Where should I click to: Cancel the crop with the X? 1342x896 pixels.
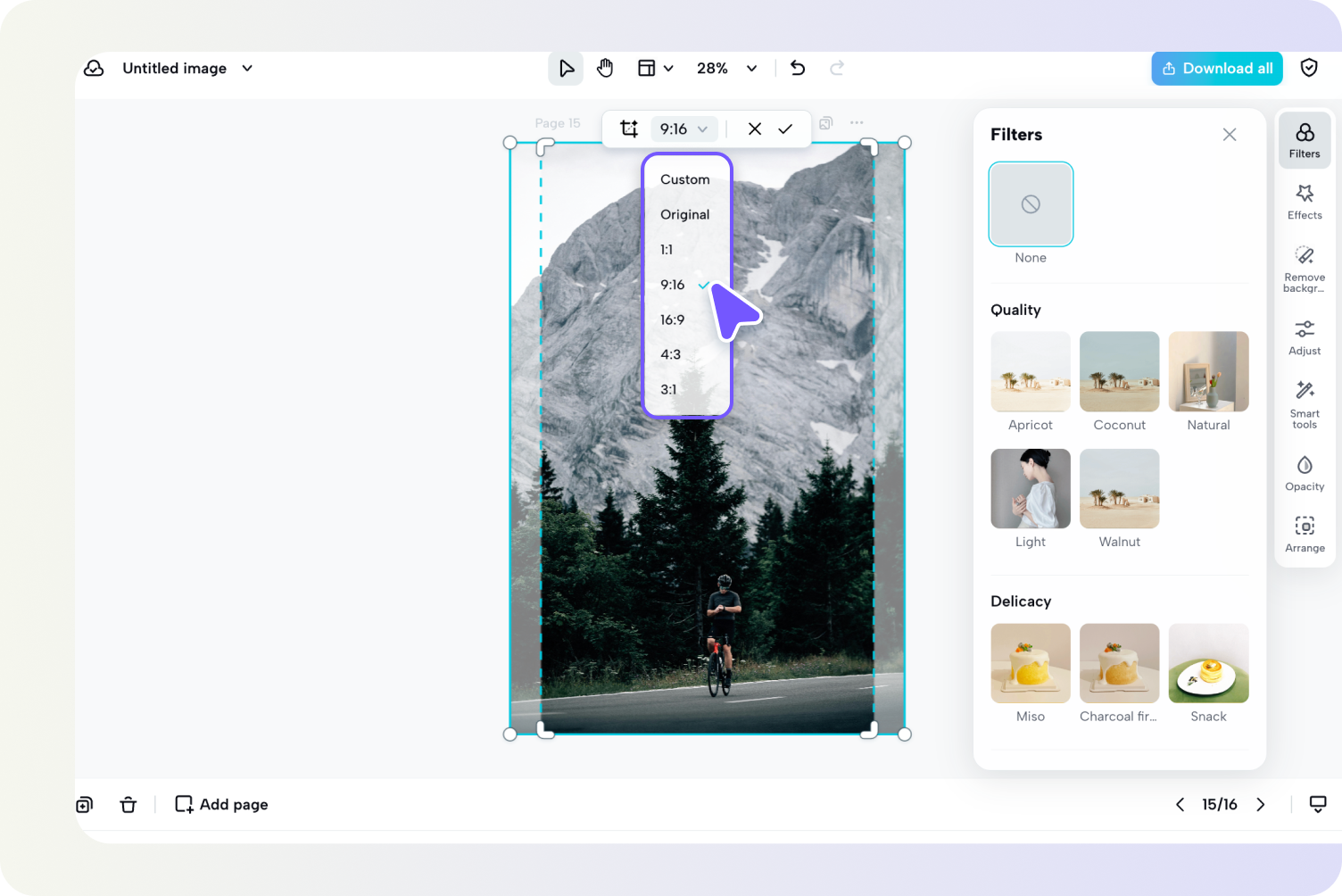[x=755, y=129]
